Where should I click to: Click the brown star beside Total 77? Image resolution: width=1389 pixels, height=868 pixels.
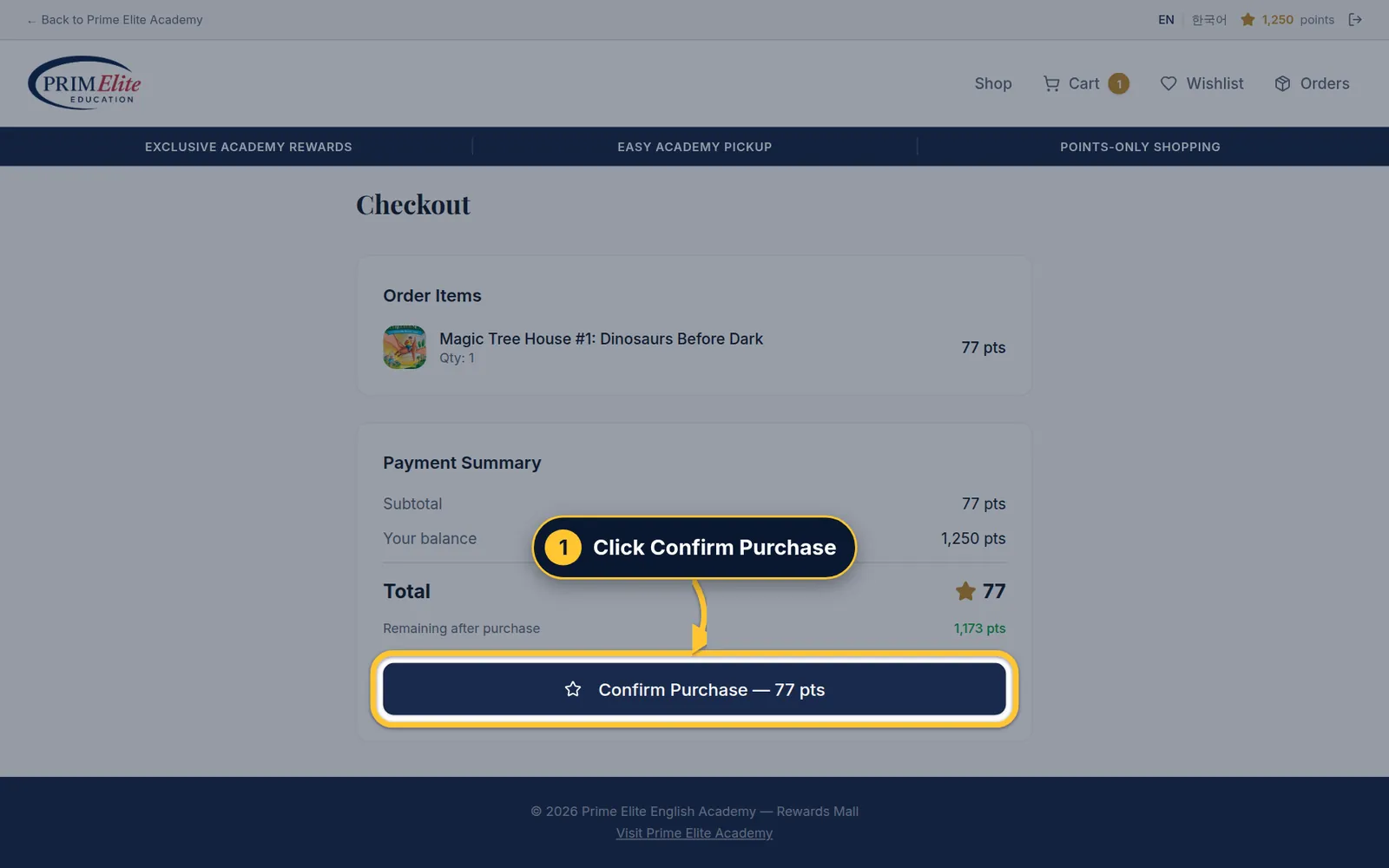pos(965,591)
